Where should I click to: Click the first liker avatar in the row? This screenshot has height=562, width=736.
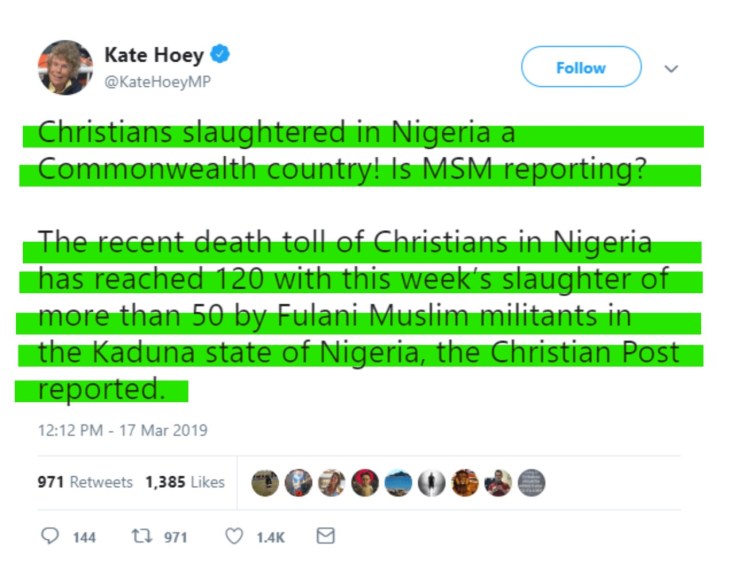[x=265, y=482]
